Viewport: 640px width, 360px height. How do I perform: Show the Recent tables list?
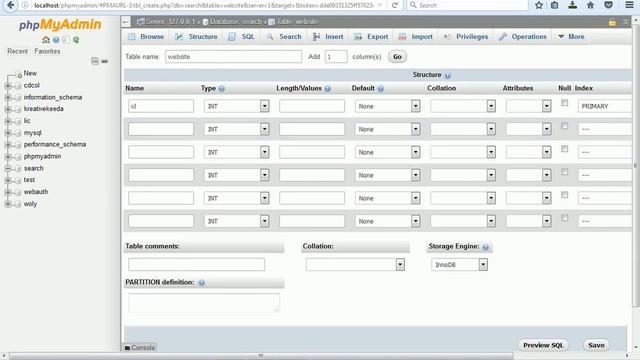(x=18, y=51)
